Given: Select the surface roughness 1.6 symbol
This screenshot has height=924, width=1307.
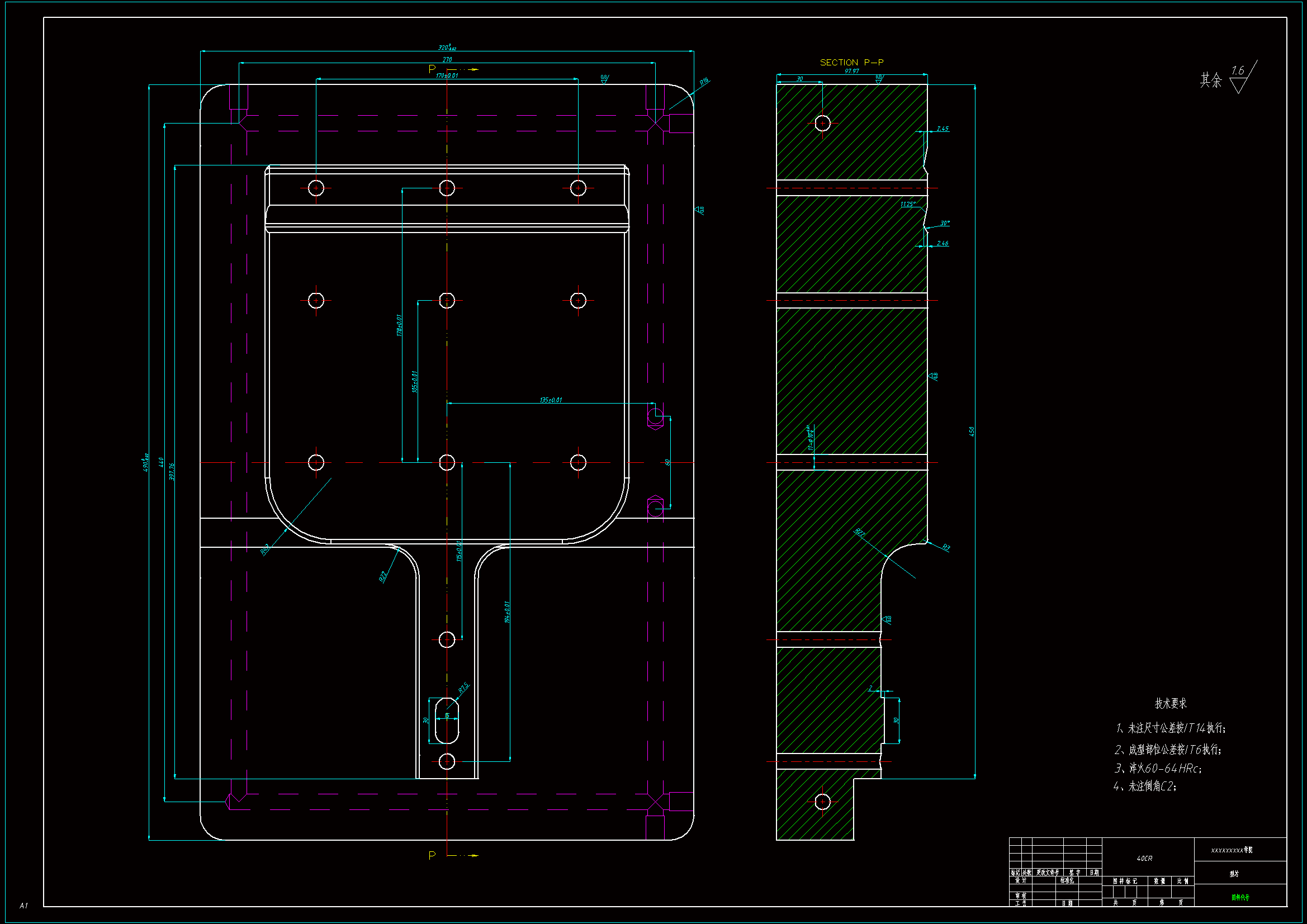Looking at the screenshot, I should click(x=1241, y=78).
